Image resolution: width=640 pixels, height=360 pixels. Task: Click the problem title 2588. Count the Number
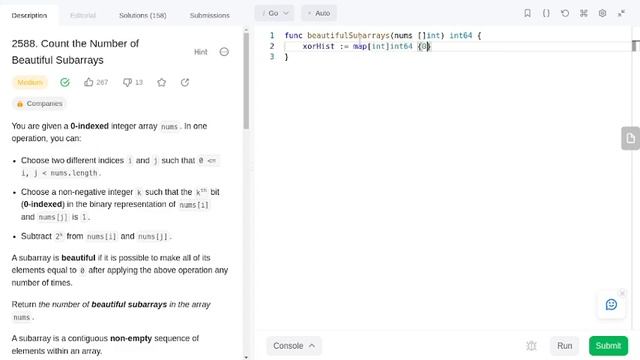(x=76, y=52)
